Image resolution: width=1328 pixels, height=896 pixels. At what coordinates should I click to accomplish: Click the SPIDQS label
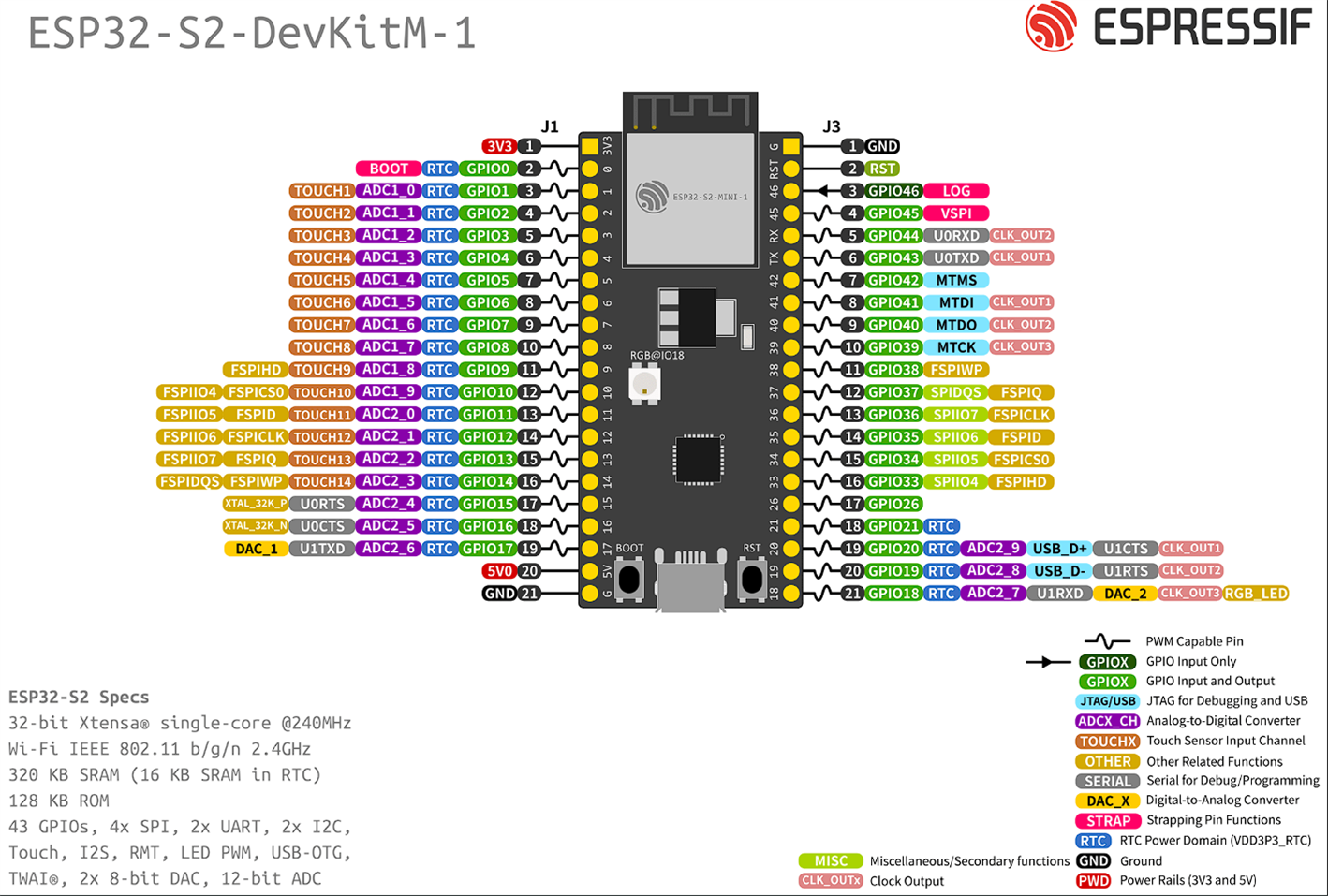[x=956, y=392]
